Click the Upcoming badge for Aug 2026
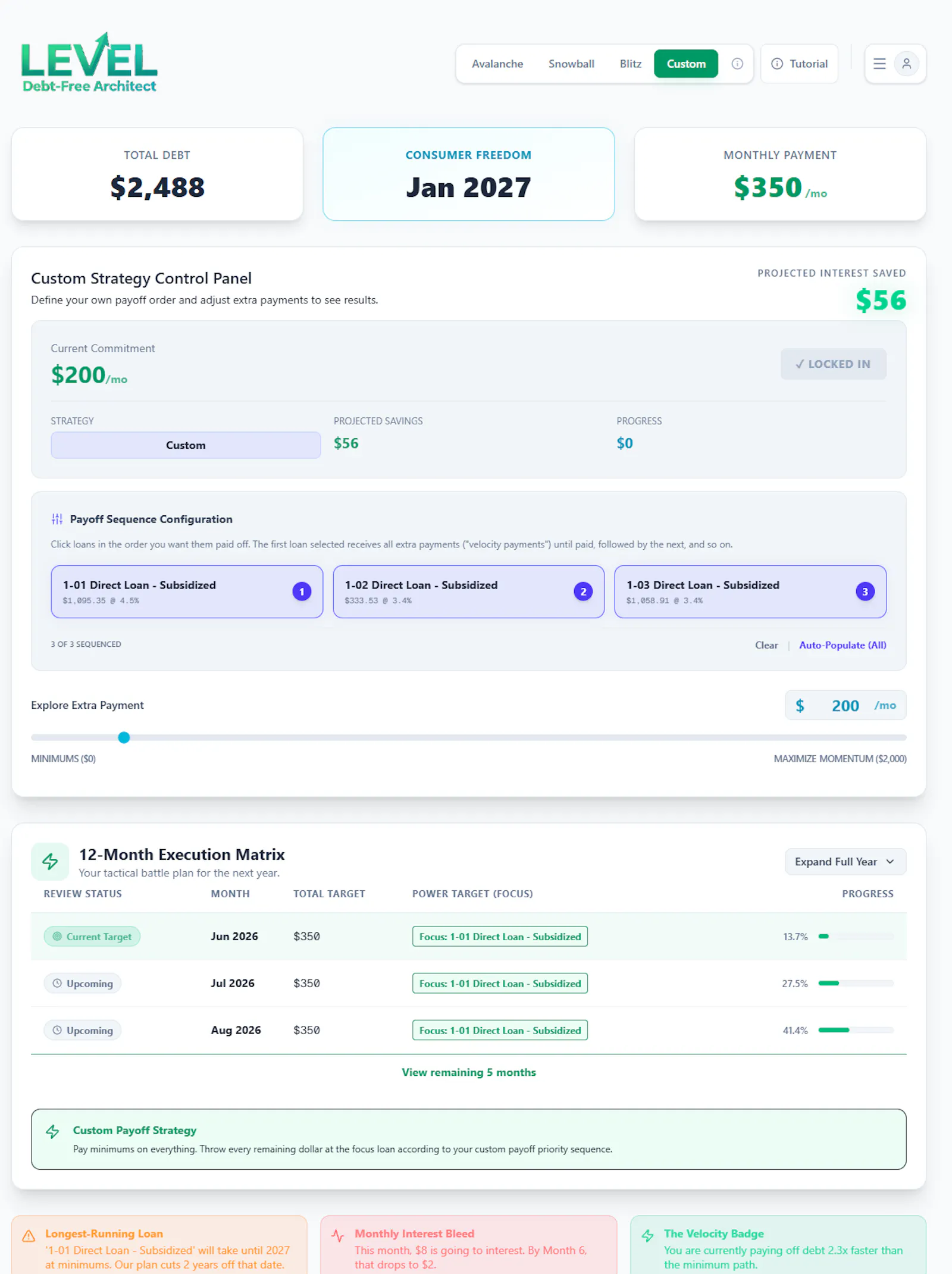The image size is (952, 1274). 82,1030
